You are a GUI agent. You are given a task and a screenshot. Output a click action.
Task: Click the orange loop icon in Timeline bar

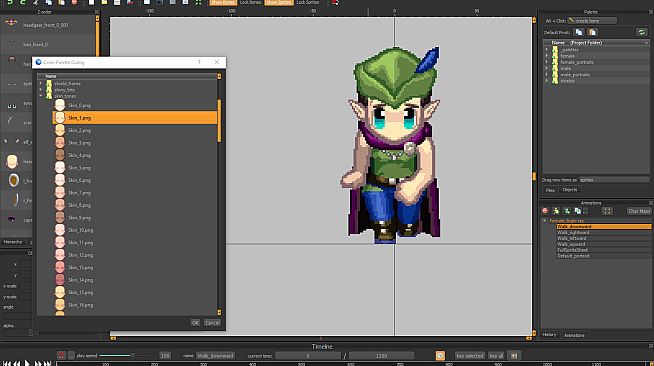tap(440, 356)
